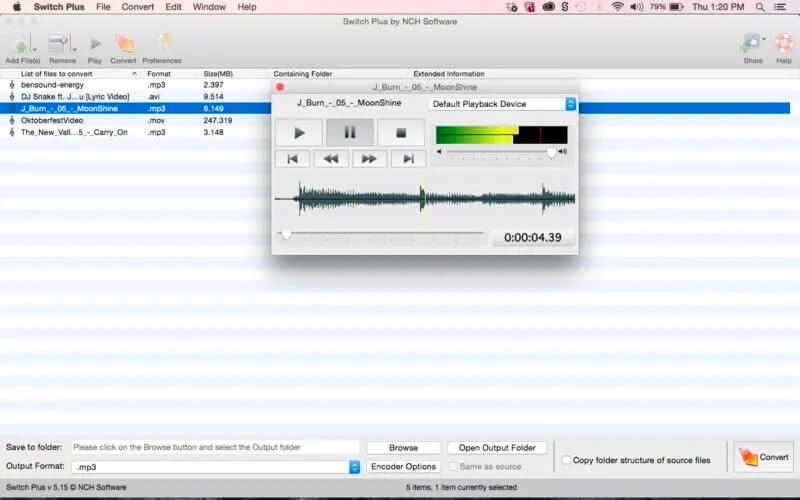Toggle the Same as source checkbox
The width and height of the screenshot is (800, 500).
pyautogui.click(x=453, y=466)
